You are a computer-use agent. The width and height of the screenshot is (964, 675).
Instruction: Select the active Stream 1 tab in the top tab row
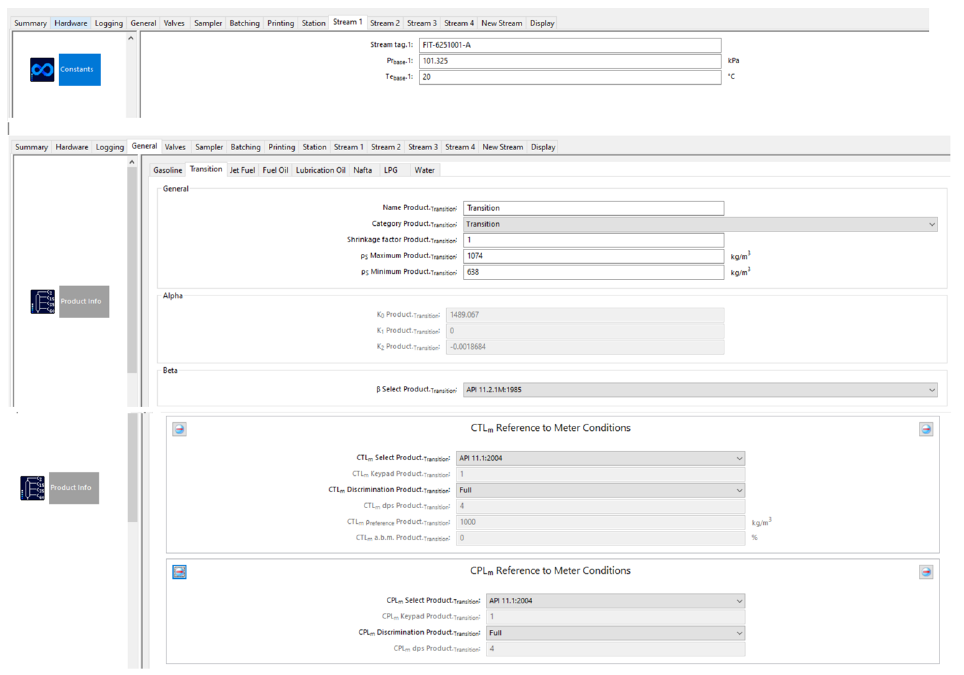pyautogui.click(x=347, y=22)
